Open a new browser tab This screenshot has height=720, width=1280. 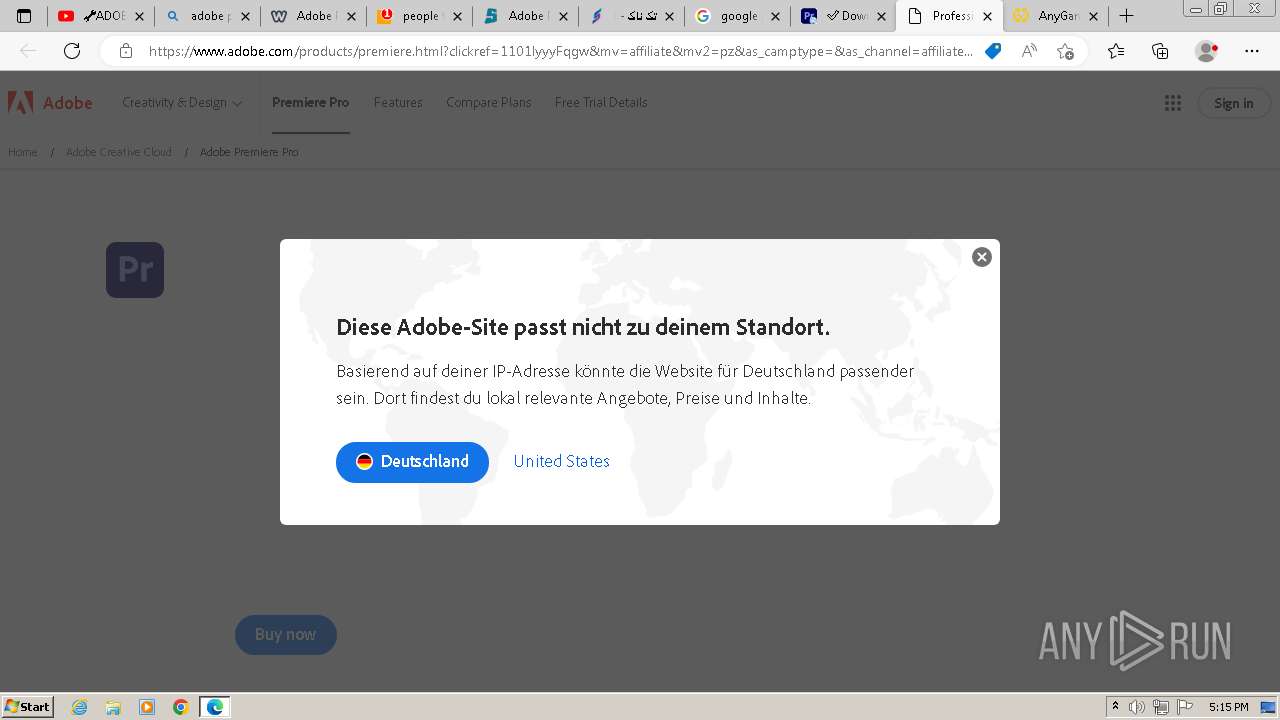[1126, 16]
